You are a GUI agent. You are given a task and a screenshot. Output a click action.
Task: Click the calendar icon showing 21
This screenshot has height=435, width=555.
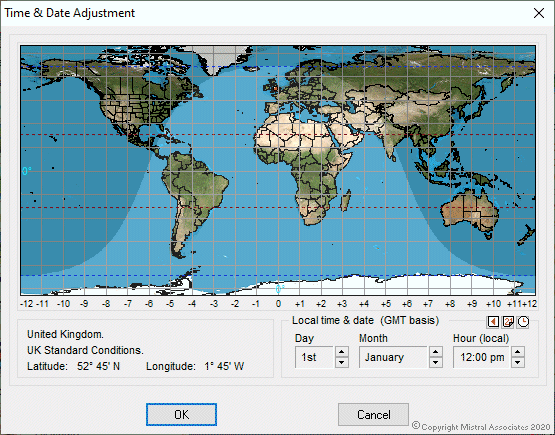coord(508,322)
